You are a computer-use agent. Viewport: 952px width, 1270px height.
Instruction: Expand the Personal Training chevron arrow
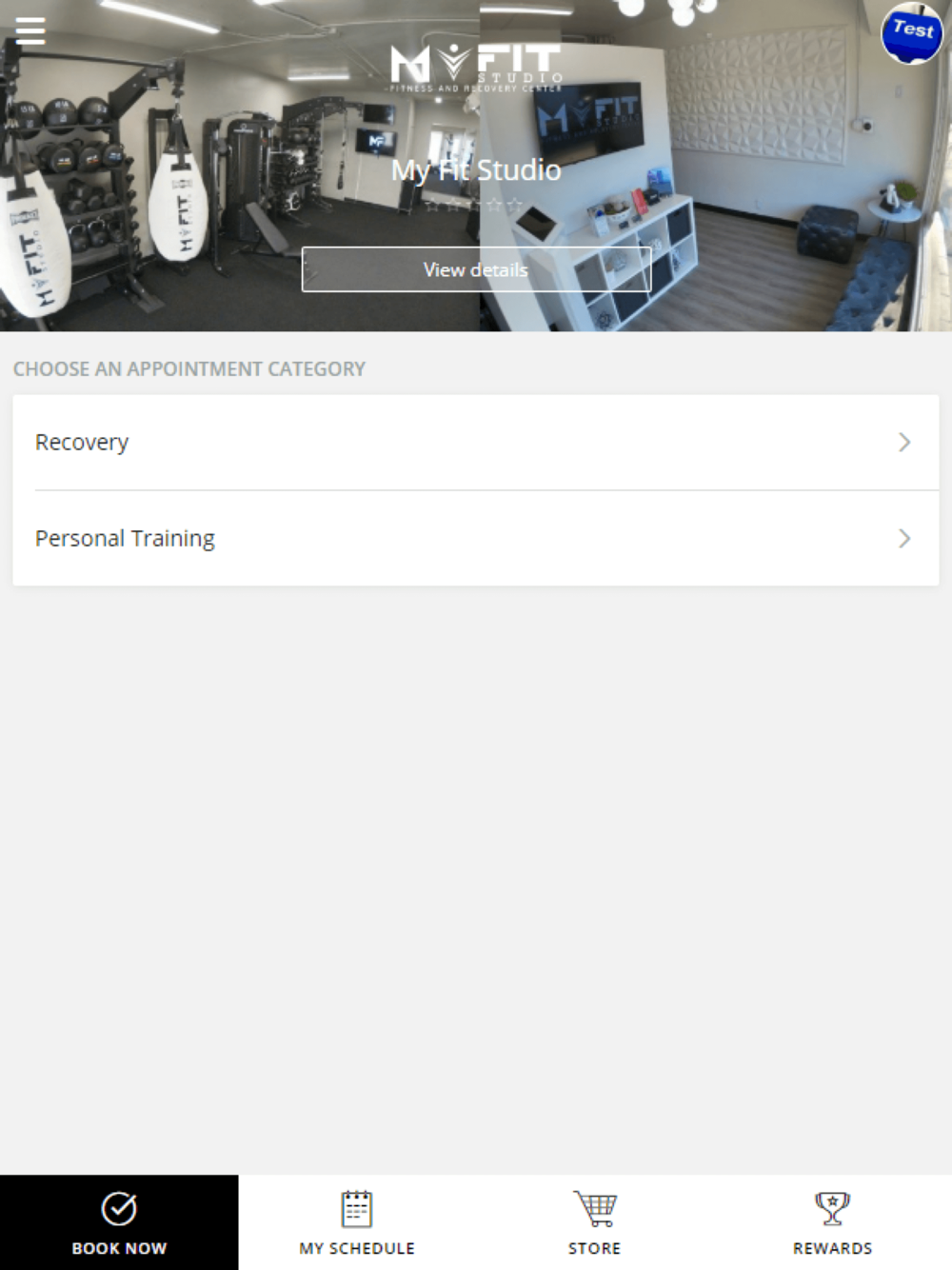click(904, 539)
